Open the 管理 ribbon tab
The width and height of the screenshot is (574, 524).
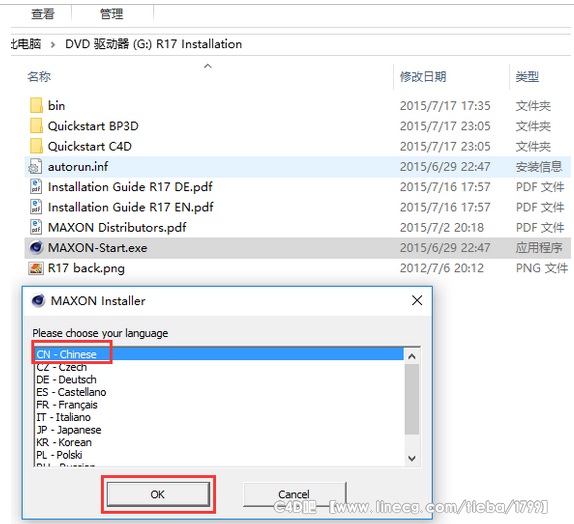(112, 14)
